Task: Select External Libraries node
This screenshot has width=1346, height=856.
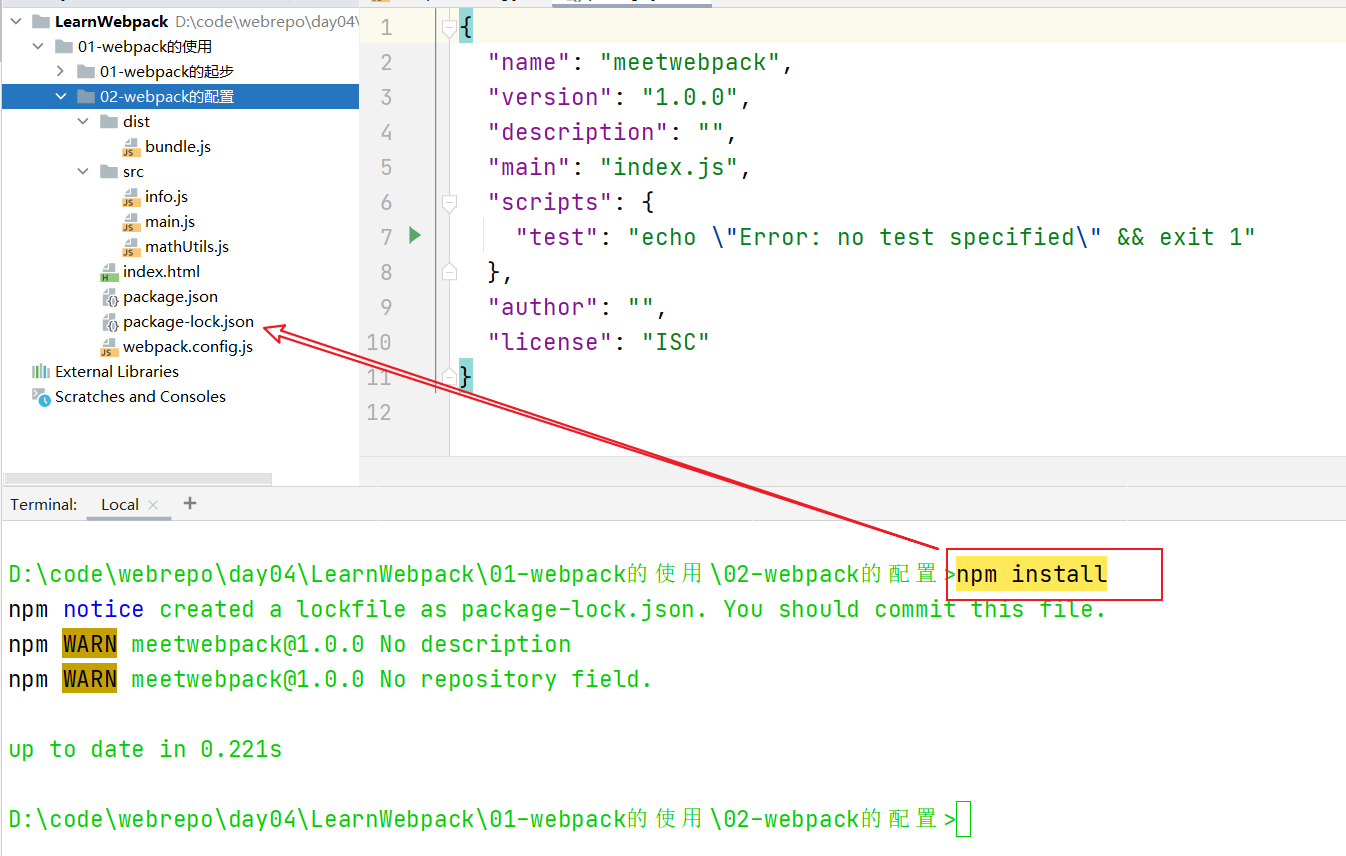Action: coord(117,371)
